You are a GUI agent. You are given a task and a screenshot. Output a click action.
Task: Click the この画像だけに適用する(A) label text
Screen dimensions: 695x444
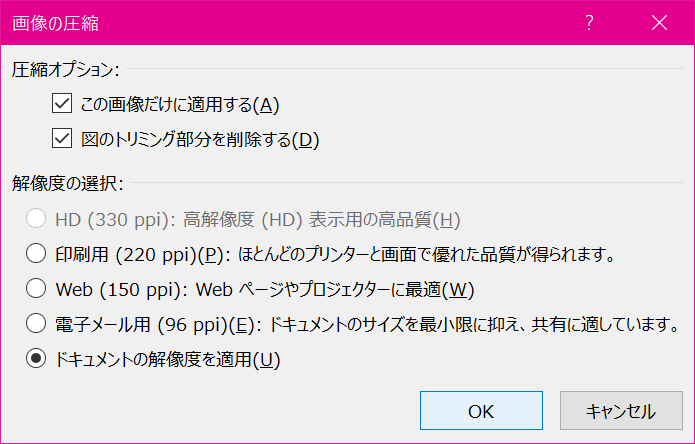tap(179, 104)
